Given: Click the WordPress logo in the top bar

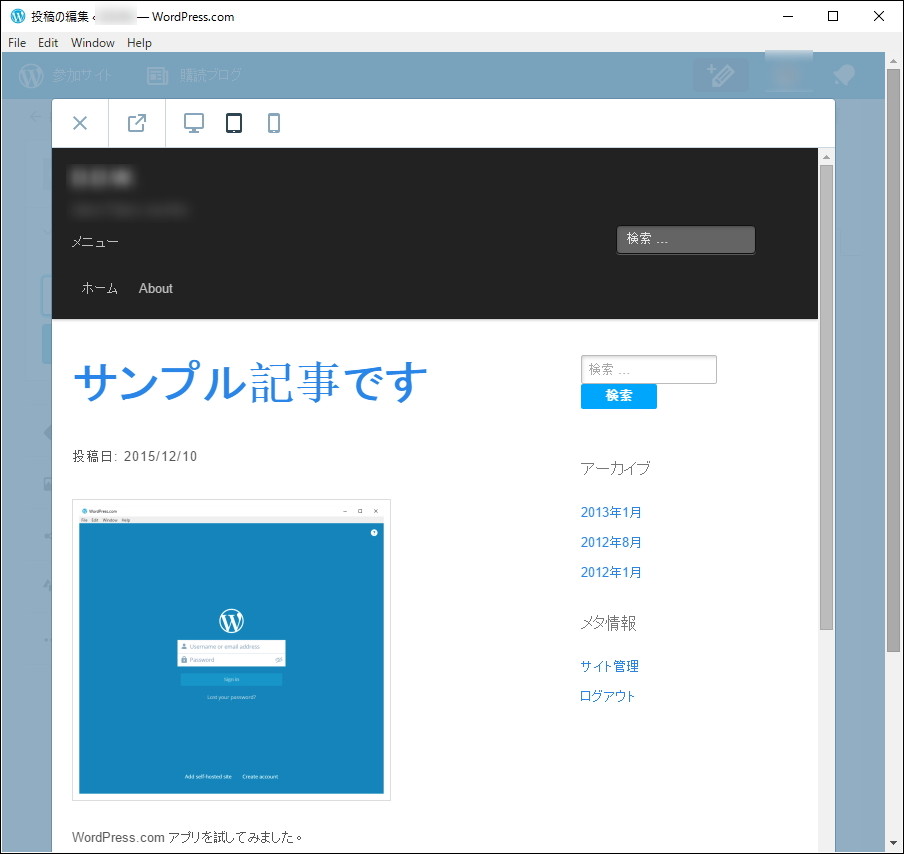Looking at the screenshot, I should 30,75.
